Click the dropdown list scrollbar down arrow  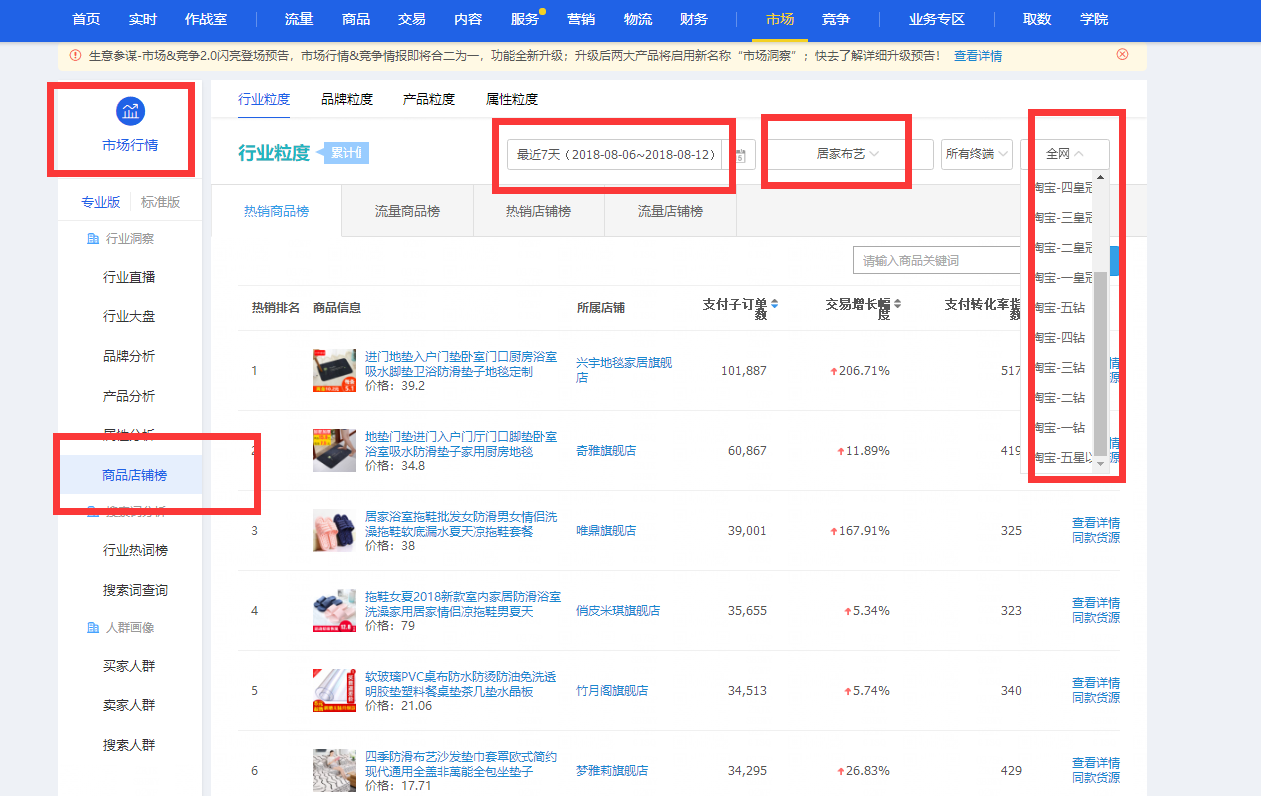click(1101, 464)
